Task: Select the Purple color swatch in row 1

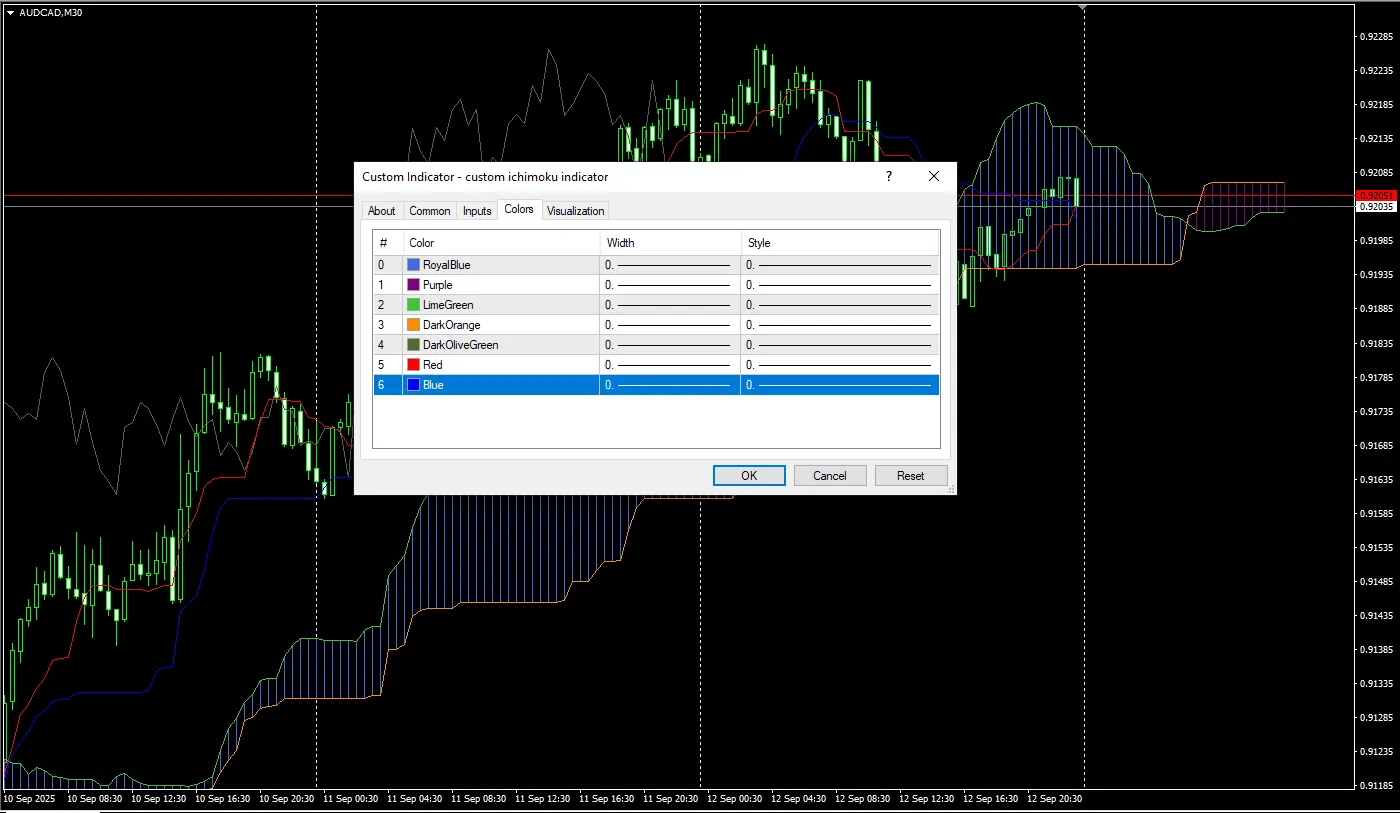Action: coord(414,285)
